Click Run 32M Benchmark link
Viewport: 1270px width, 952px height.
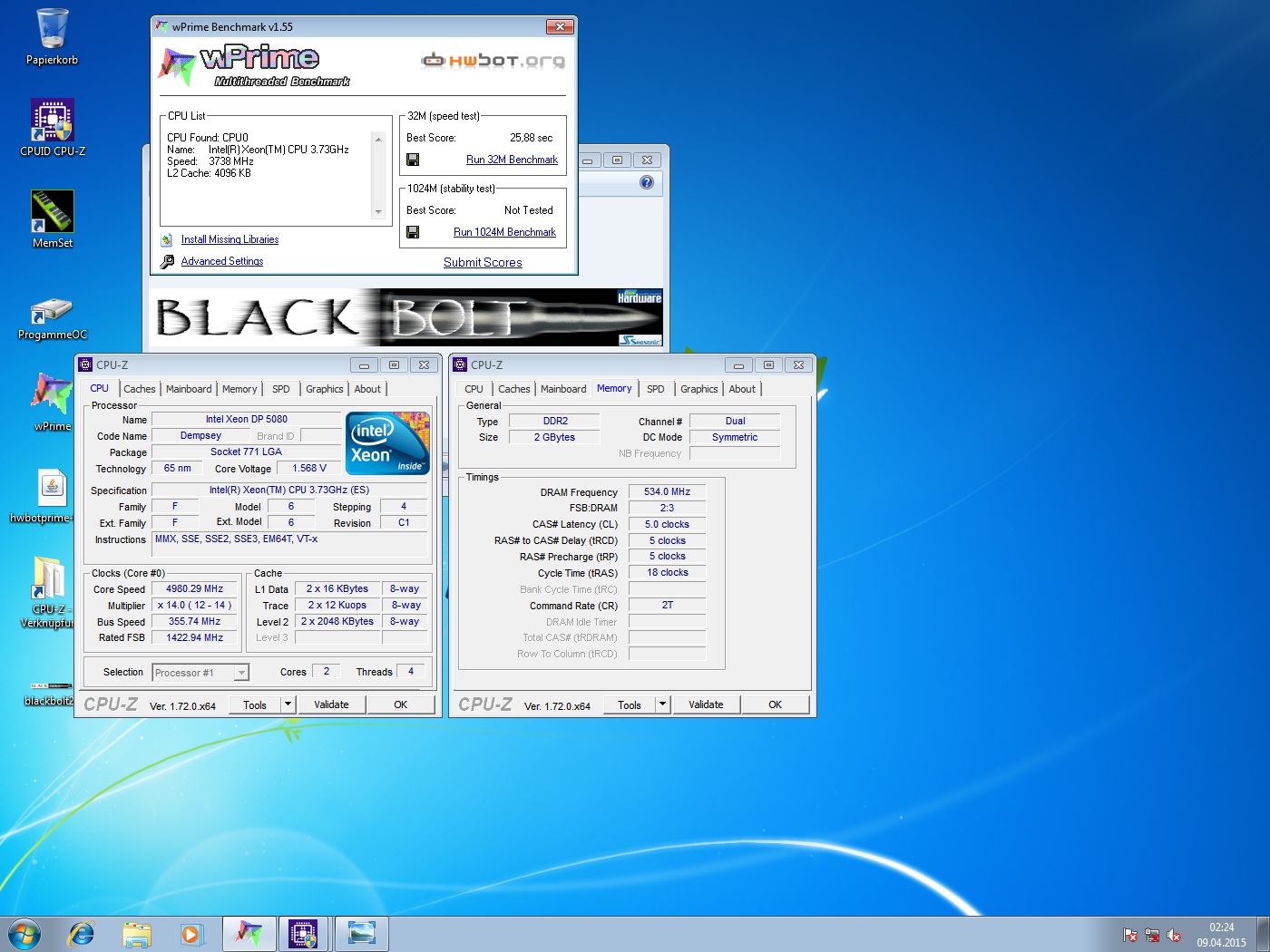[512, 160]
